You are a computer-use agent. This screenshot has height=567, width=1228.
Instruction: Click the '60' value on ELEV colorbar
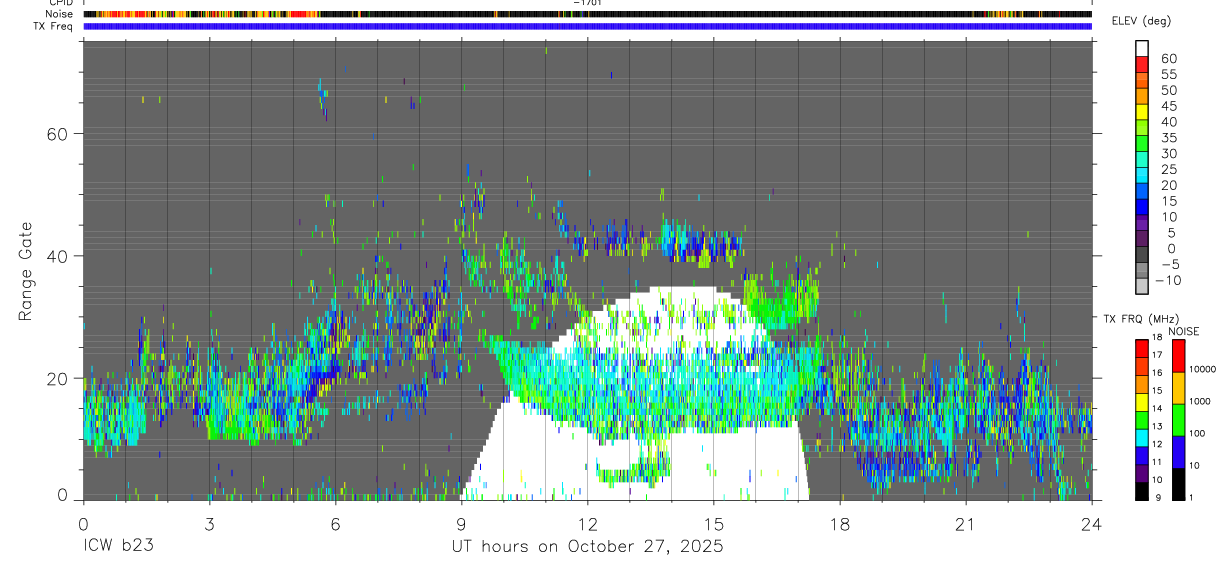(x=1167, y=59)
